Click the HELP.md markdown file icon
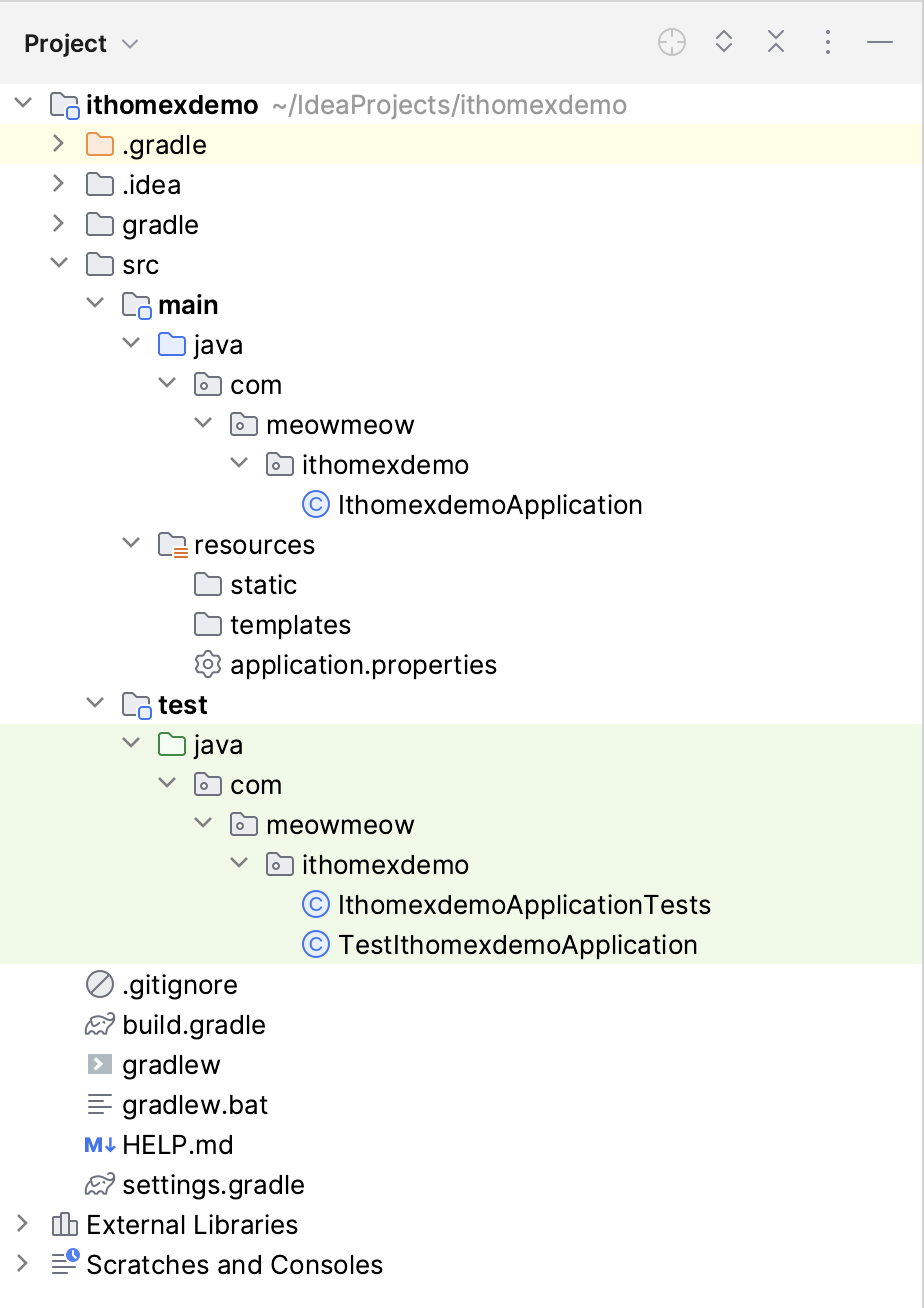Screen dimensions: 924x1308 (99, 1145)
